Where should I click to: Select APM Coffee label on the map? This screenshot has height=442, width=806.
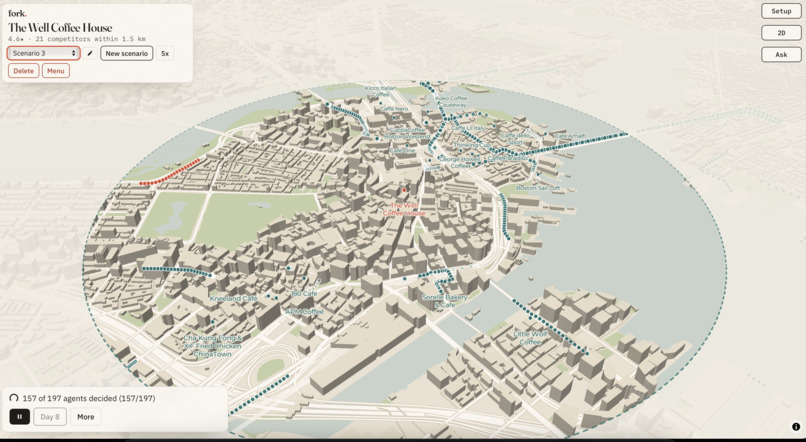coord(305,312)
